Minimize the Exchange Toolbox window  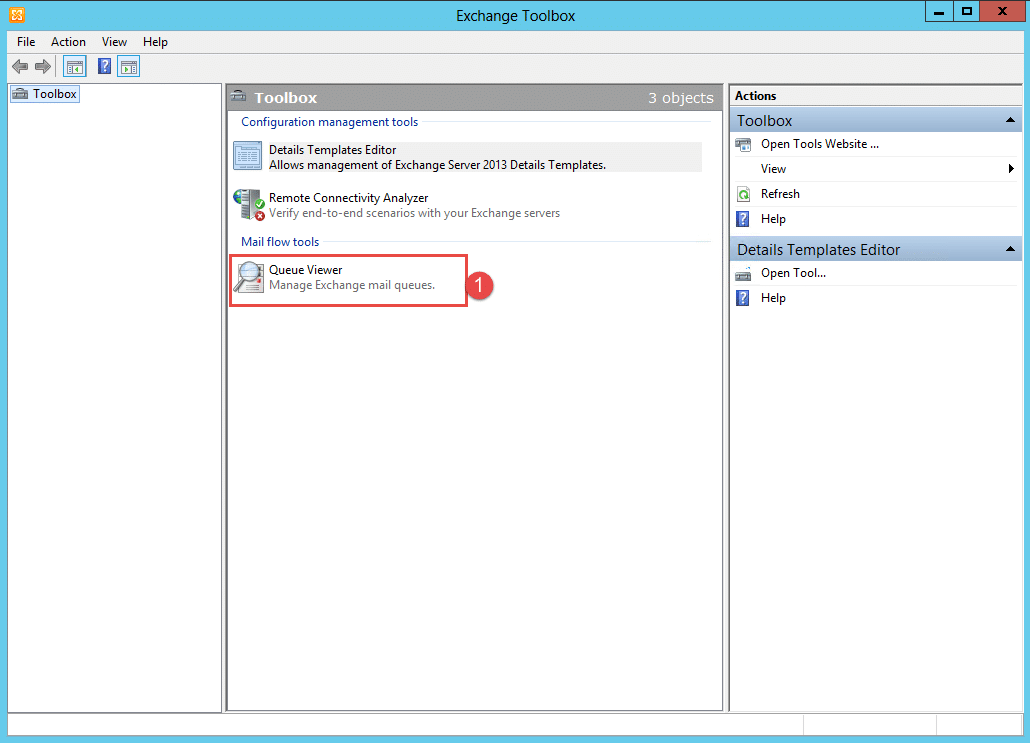coord(939,11)
